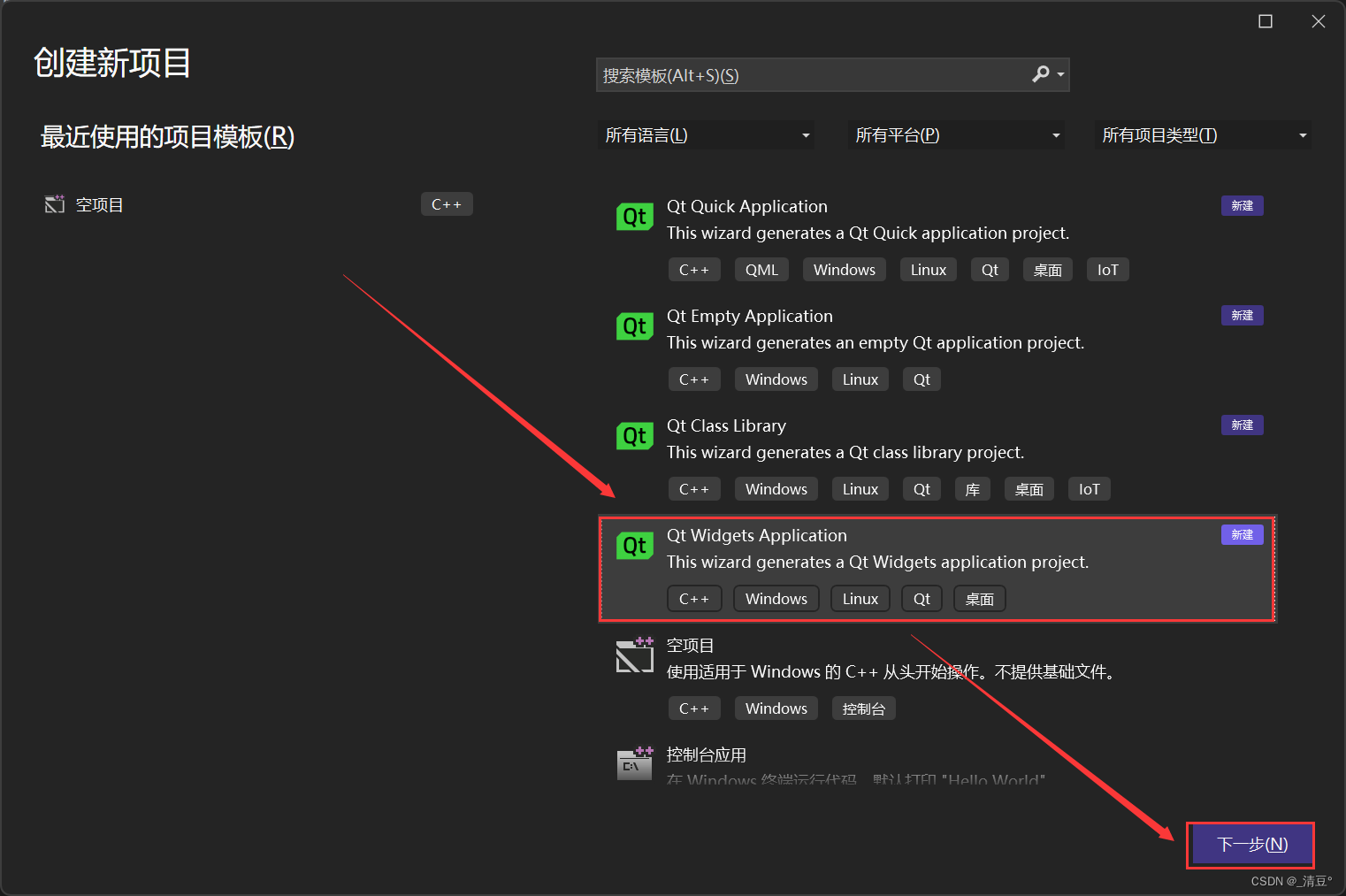The height and width of the screenshot is (896, 1346).
Task: Close the 创建新项目 dialog
Action: [x=1319, y=21]
